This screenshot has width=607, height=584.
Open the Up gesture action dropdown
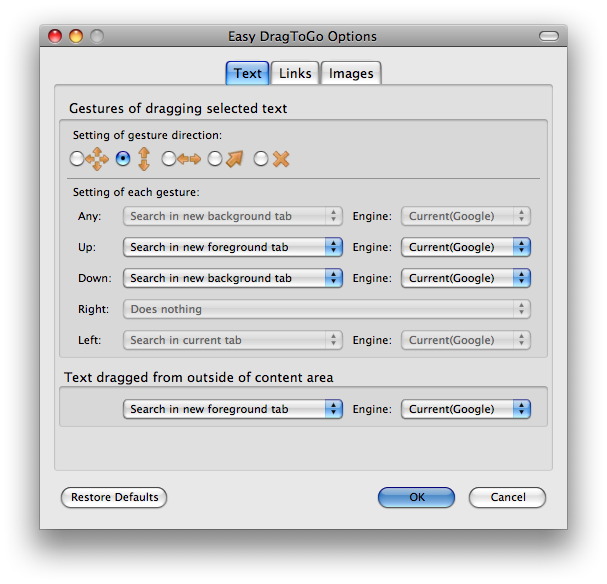233,247
